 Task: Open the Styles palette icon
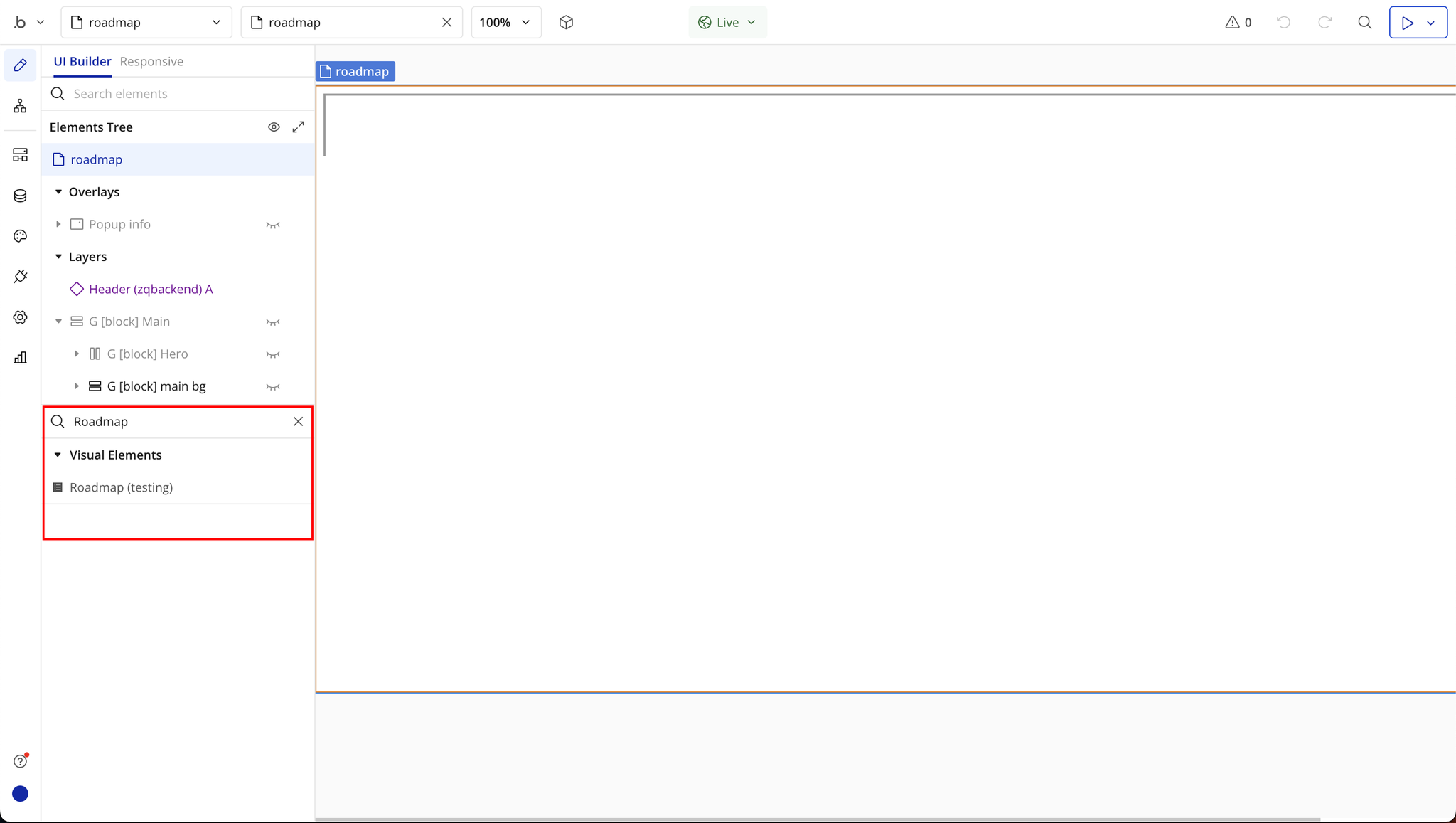tap(20, 236)
